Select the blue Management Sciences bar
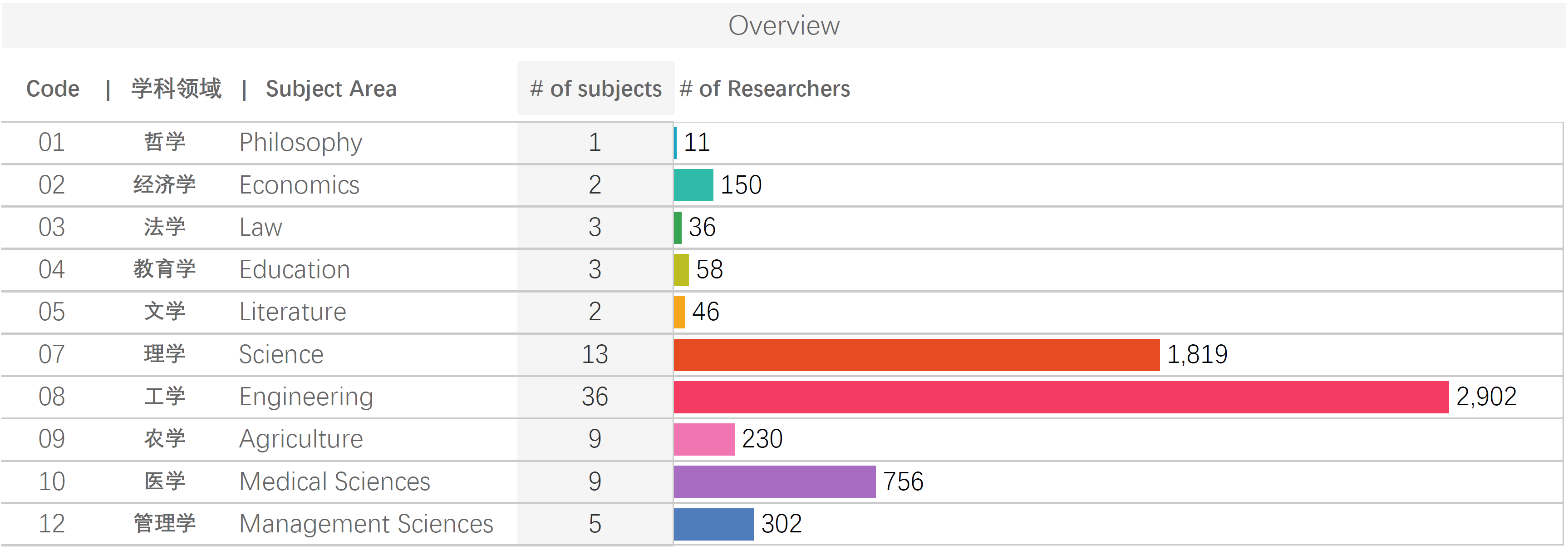 pos(713,524)
